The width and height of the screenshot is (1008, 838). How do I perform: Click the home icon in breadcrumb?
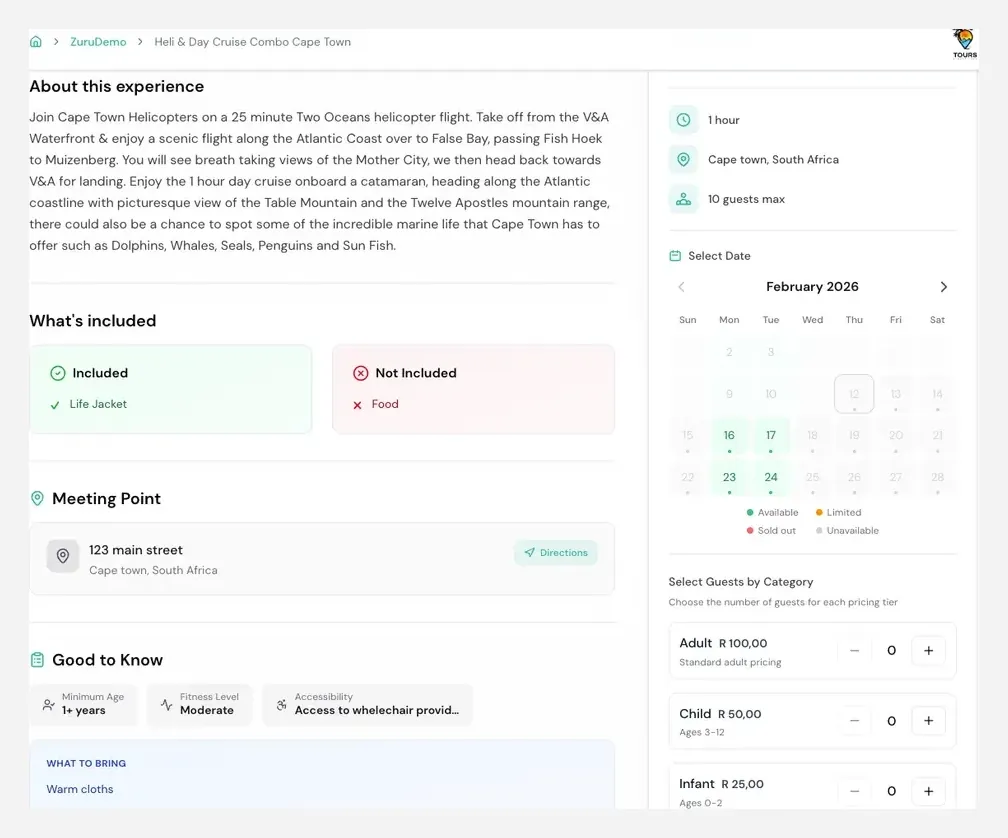click(x=36, y=42)
